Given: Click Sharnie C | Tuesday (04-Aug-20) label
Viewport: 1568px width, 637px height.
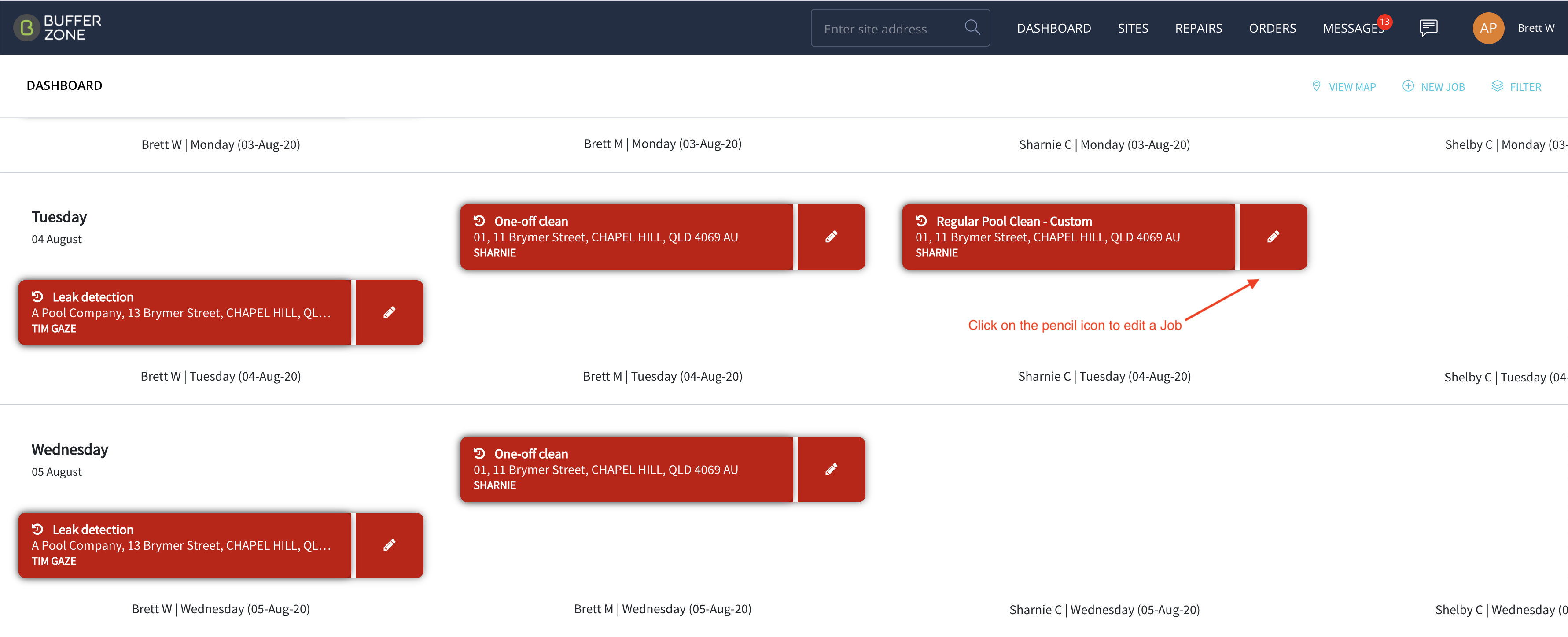Looking at the screenshot, I should coord(1104,376).
